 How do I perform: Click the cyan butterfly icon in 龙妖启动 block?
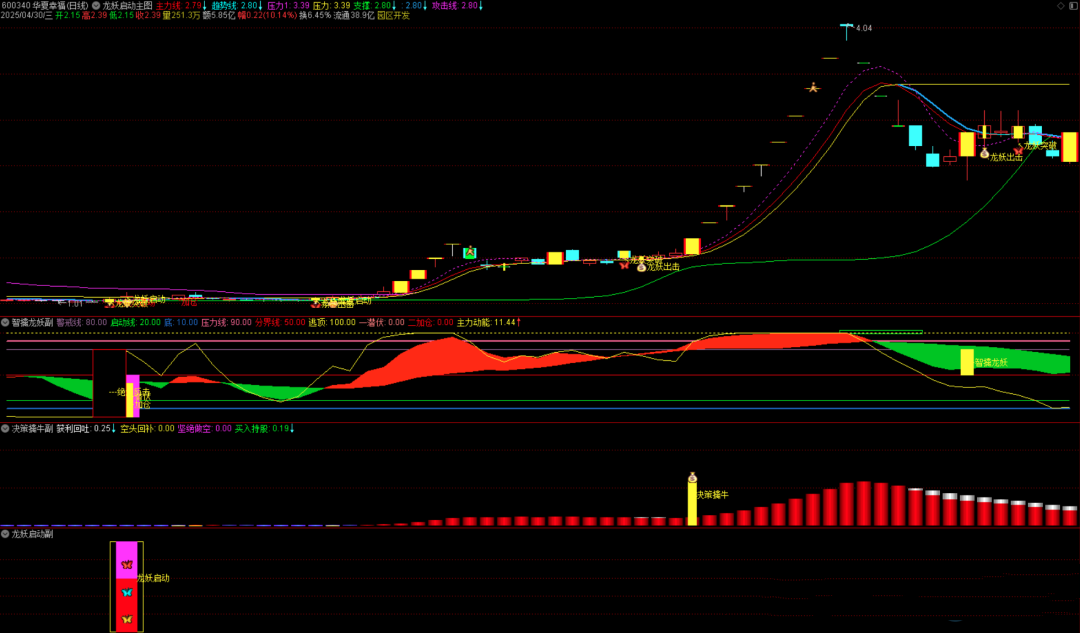[126, 593]
